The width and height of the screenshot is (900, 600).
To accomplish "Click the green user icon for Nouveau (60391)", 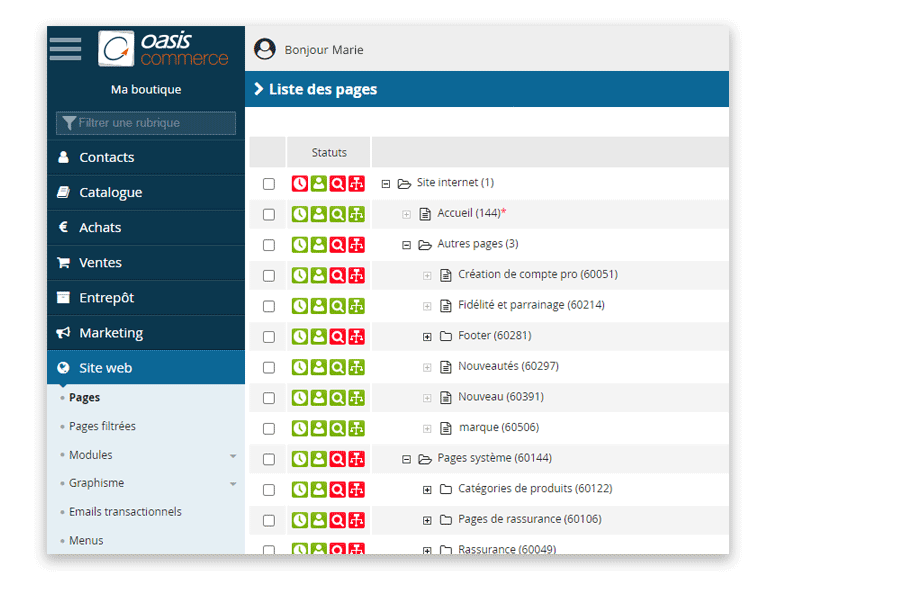I will point(319,398).
